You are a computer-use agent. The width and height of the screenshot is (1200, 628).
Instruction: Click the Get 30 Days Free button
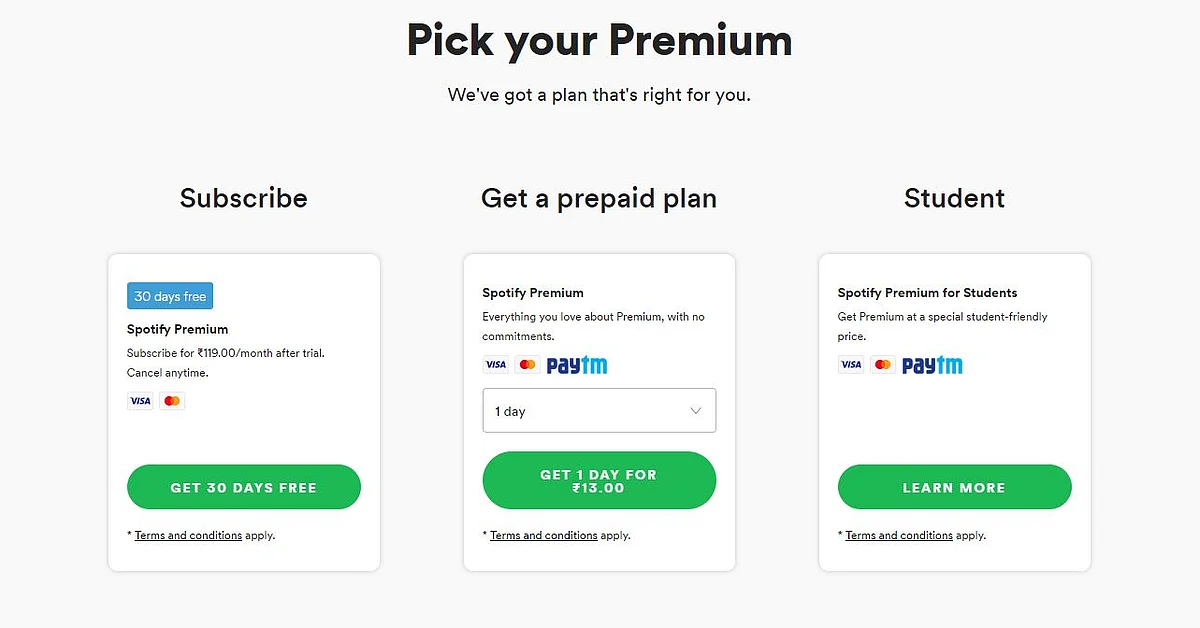point(244,487)
